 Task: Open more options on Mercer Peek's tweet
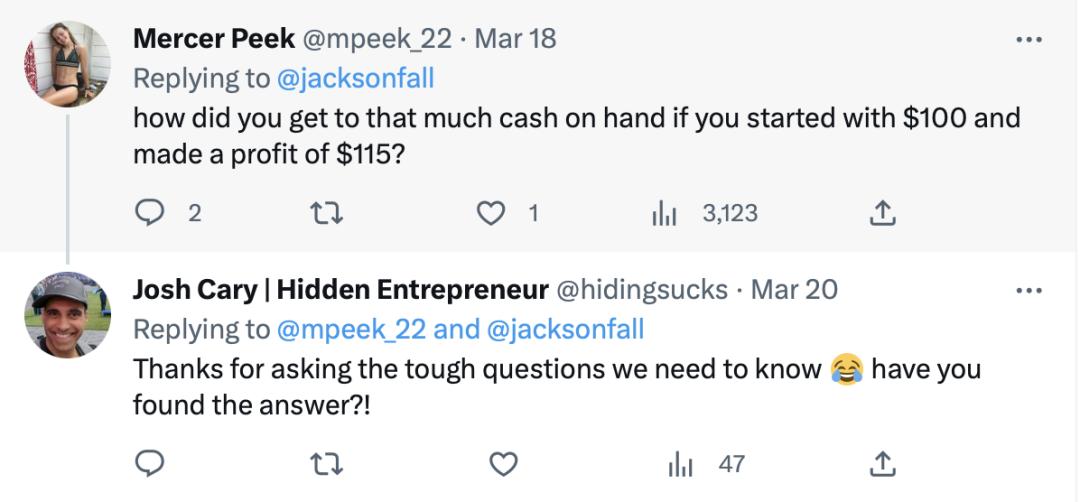[x=1029, y=39]
